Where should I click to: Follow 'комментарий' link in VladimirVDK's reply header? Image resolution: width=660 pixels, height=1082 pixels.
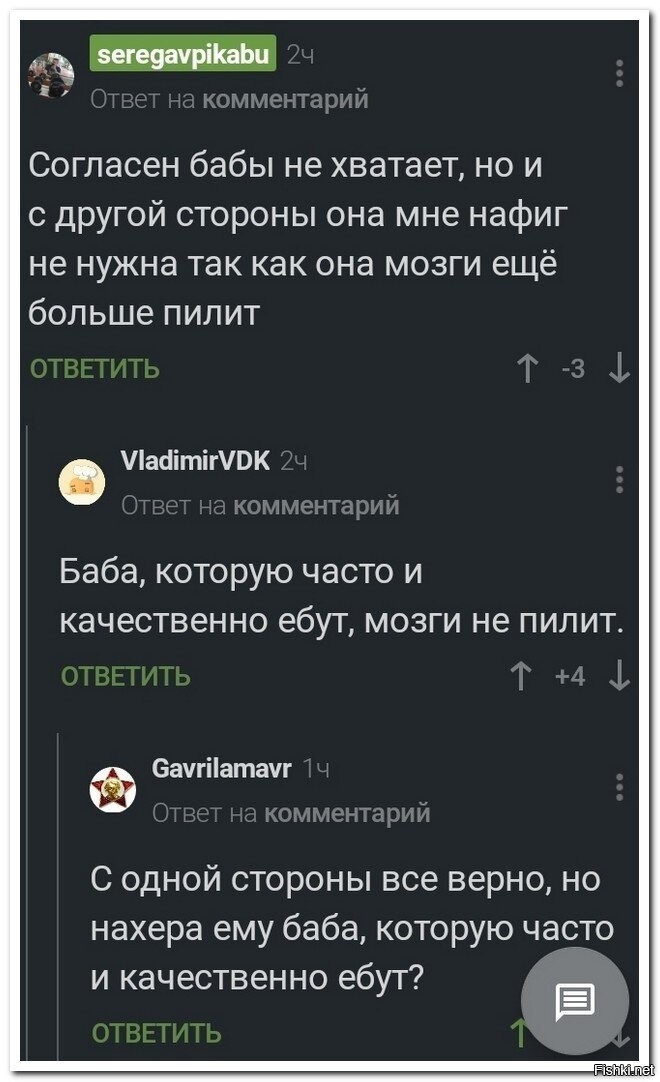pyautogui.click(x=316, y=506)
